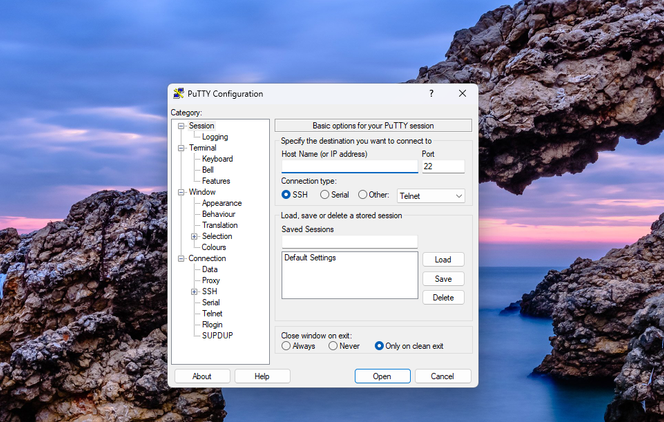Click the Port number field

coord(443,166)
